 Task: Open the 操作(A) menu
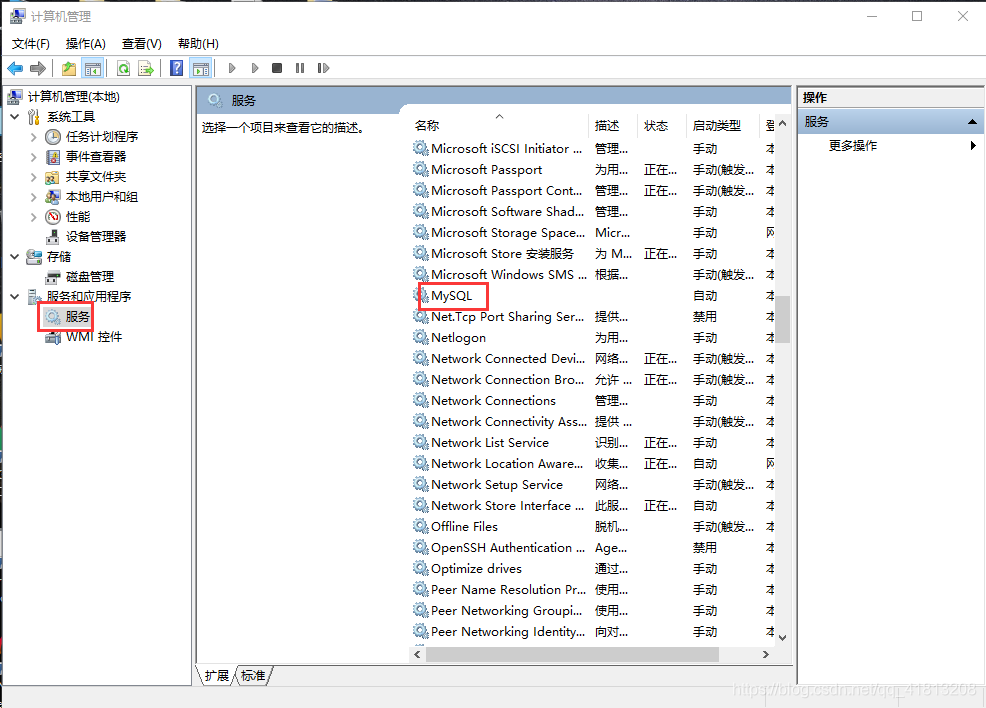(86, 43)
